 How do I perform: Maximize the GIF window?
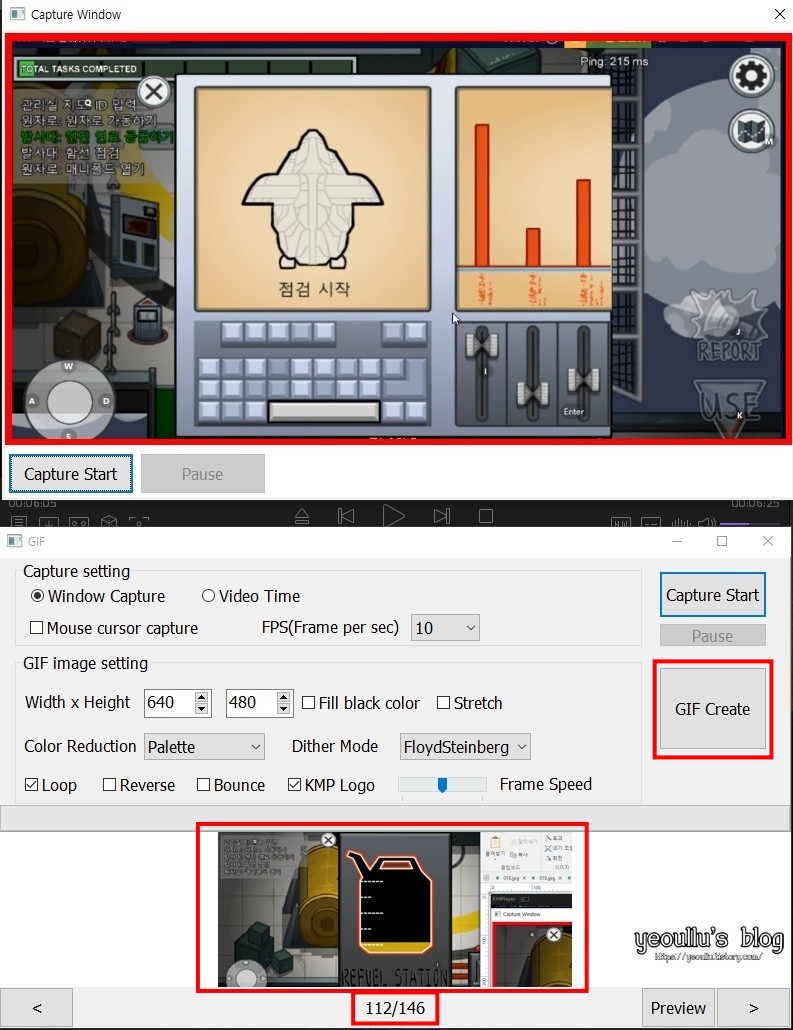point(722,541)
